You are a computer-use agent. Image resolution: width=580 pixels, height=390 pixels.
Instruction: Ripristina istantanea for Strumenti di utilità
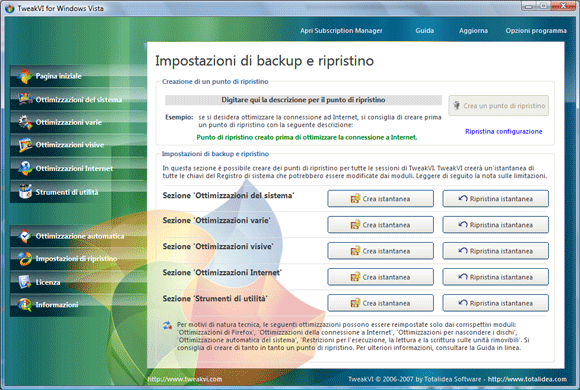point(495,303)
